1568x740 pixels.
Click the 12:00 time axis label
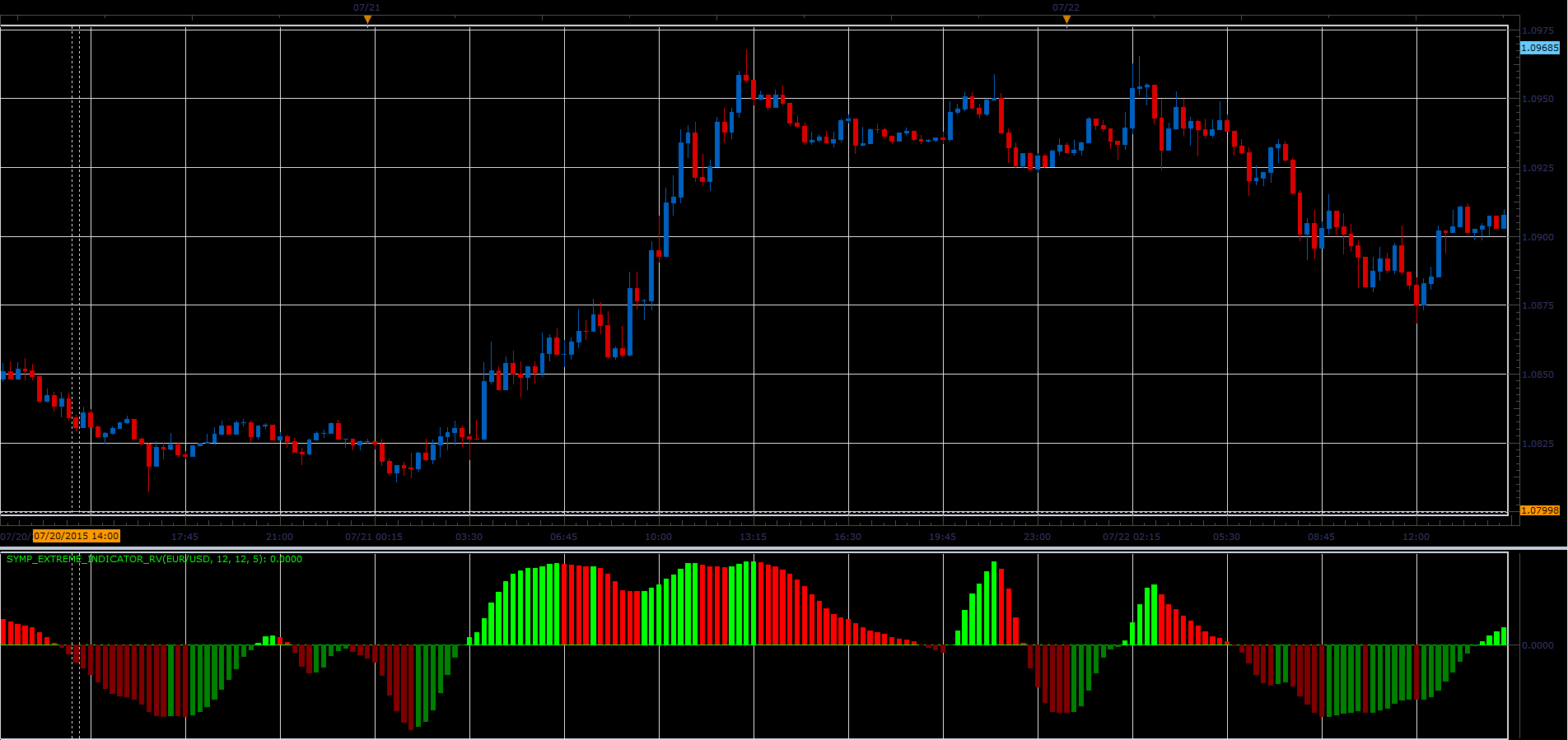pyautogui.click(x=1416, y=537)
